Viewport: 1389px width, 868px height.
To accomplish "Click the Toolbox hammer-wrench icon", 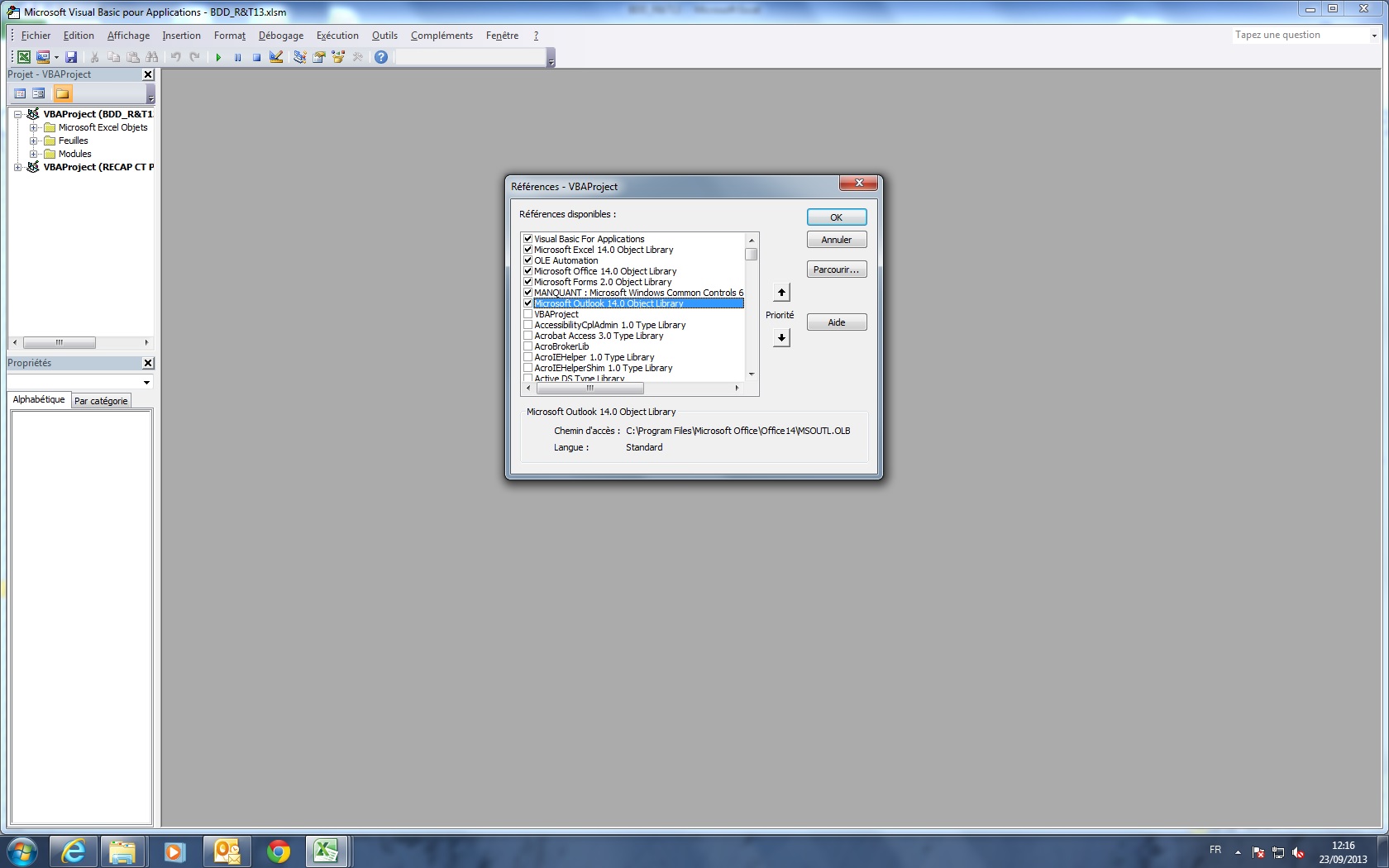I will [357, 57].
